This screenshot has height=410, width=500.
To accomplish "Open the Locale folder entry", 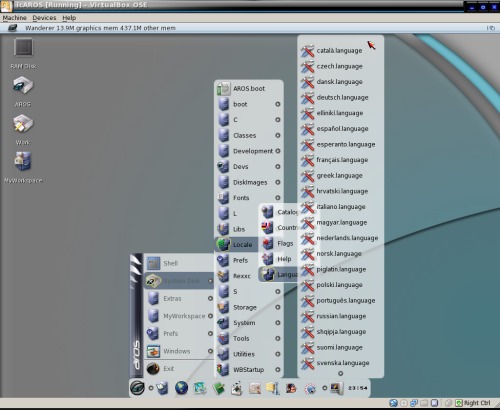I will pyautogui.click(x=237, y=245).
